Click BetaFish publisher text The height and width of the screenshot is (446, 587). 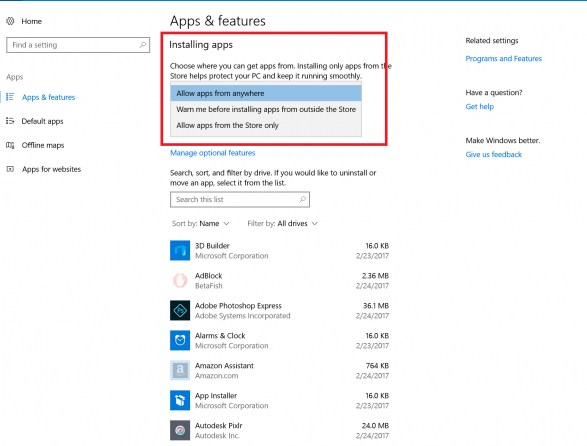(x=209, y=286)
